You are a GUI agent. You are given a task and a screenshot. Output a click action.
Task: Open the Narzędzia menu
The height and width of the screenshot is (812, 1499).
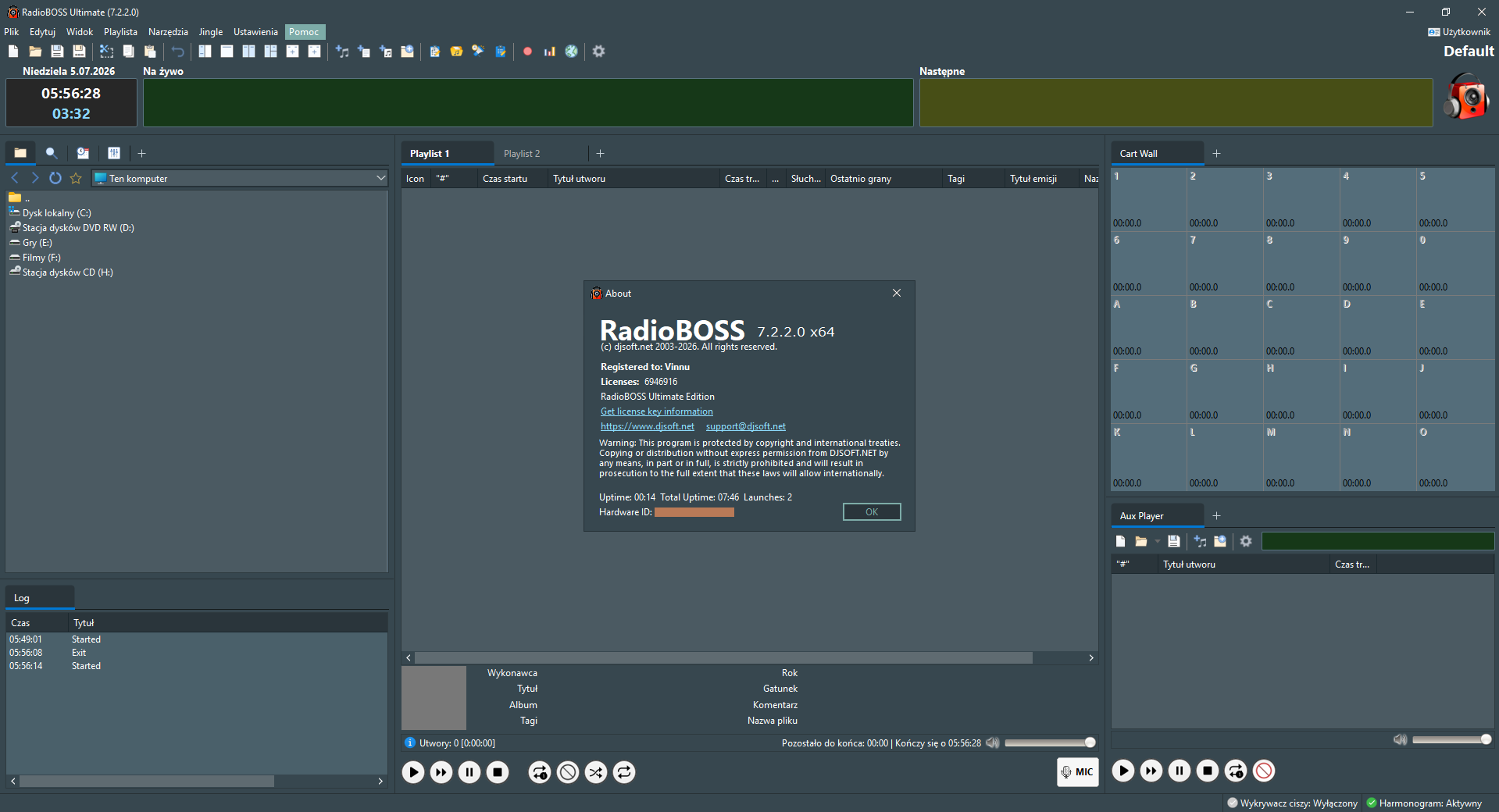[x=168, y=32]
